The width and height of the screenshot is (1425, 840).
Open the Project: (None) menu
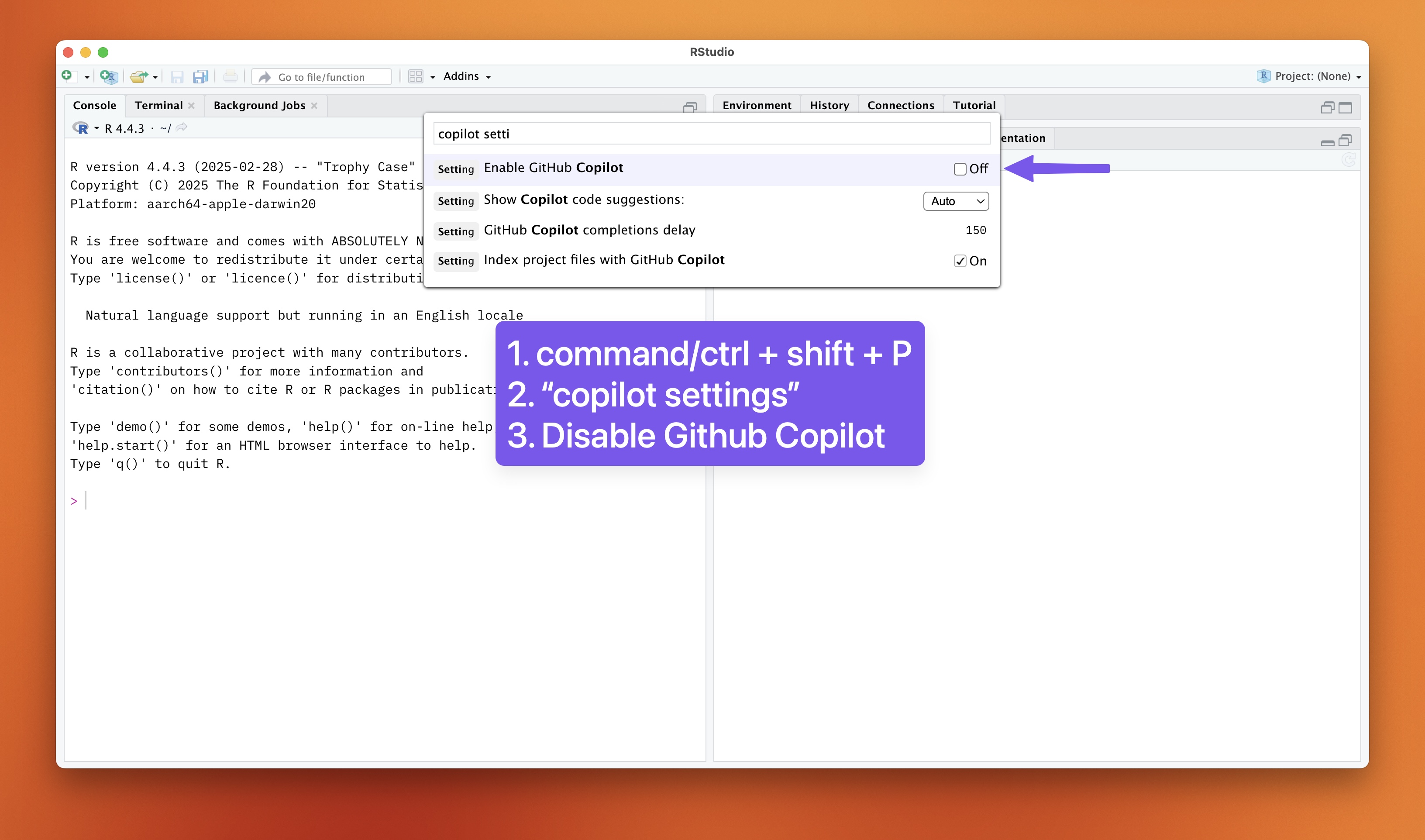coord(1318,76)
